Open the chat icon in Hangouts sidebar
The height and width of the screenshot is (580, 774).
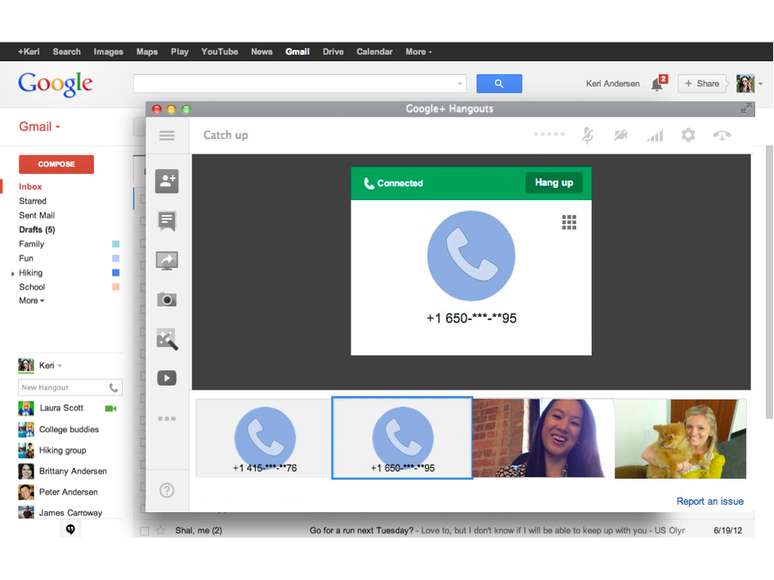(167, 221)
